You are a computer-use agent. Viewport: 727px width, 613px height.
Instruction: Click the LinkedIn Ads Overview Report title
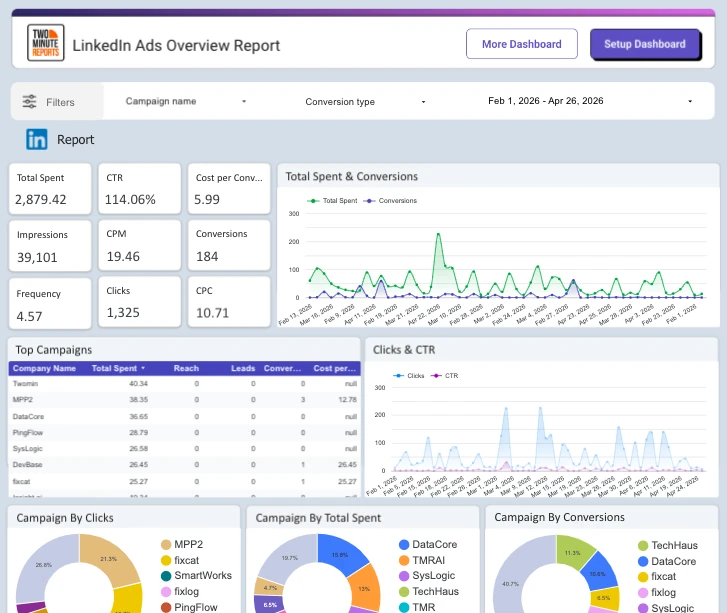pyautogui.click(x=176, y=45)
